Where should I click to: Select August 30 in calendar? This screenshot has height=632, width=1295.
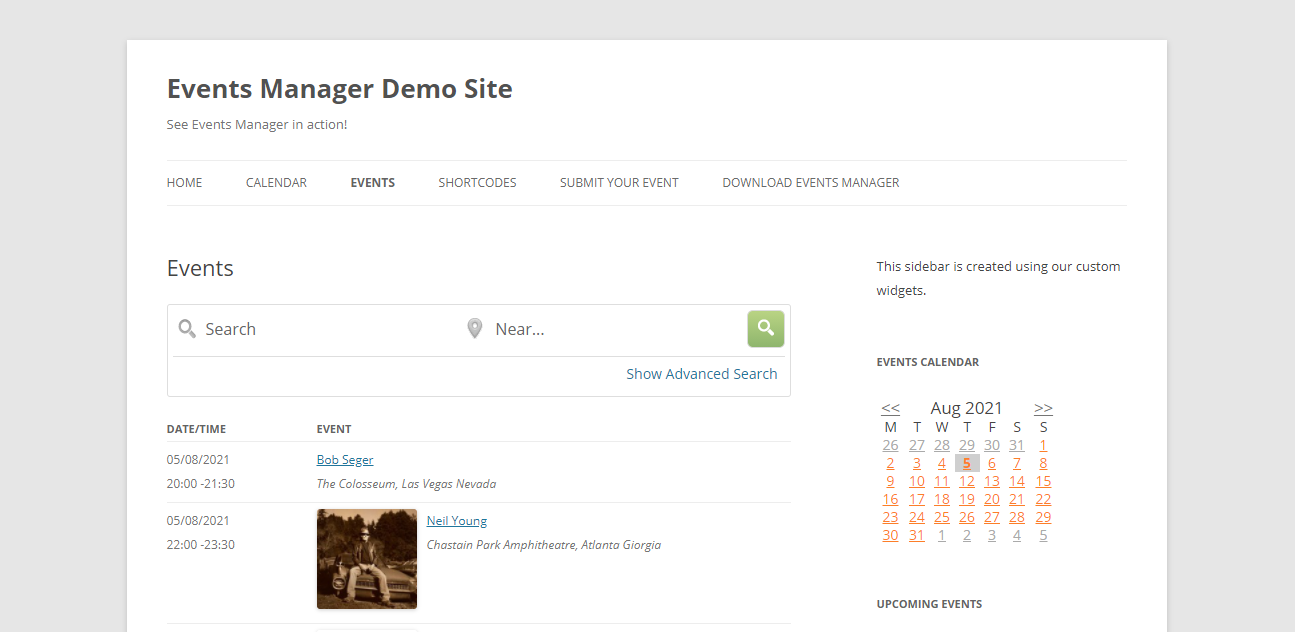890,535
